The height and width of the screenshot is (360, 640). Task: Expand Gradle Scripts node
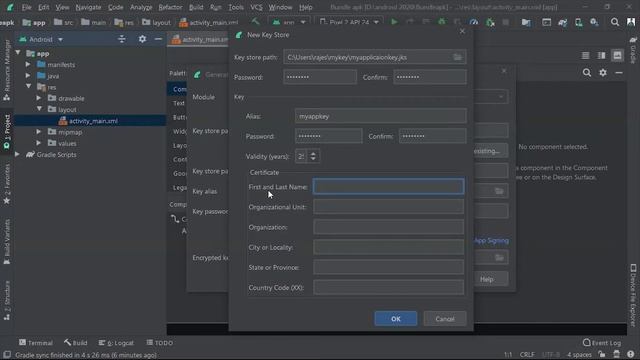click(18, 155)
